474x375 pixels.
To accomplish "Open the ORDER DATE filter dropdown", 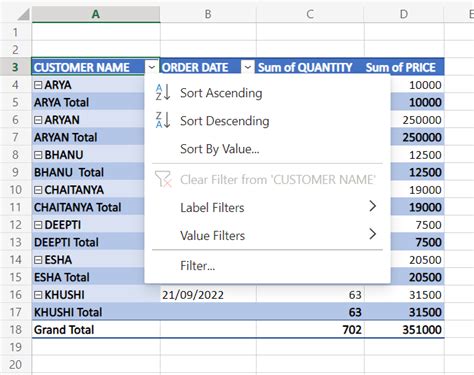I will pyautogui.click(x=248, y=67).
